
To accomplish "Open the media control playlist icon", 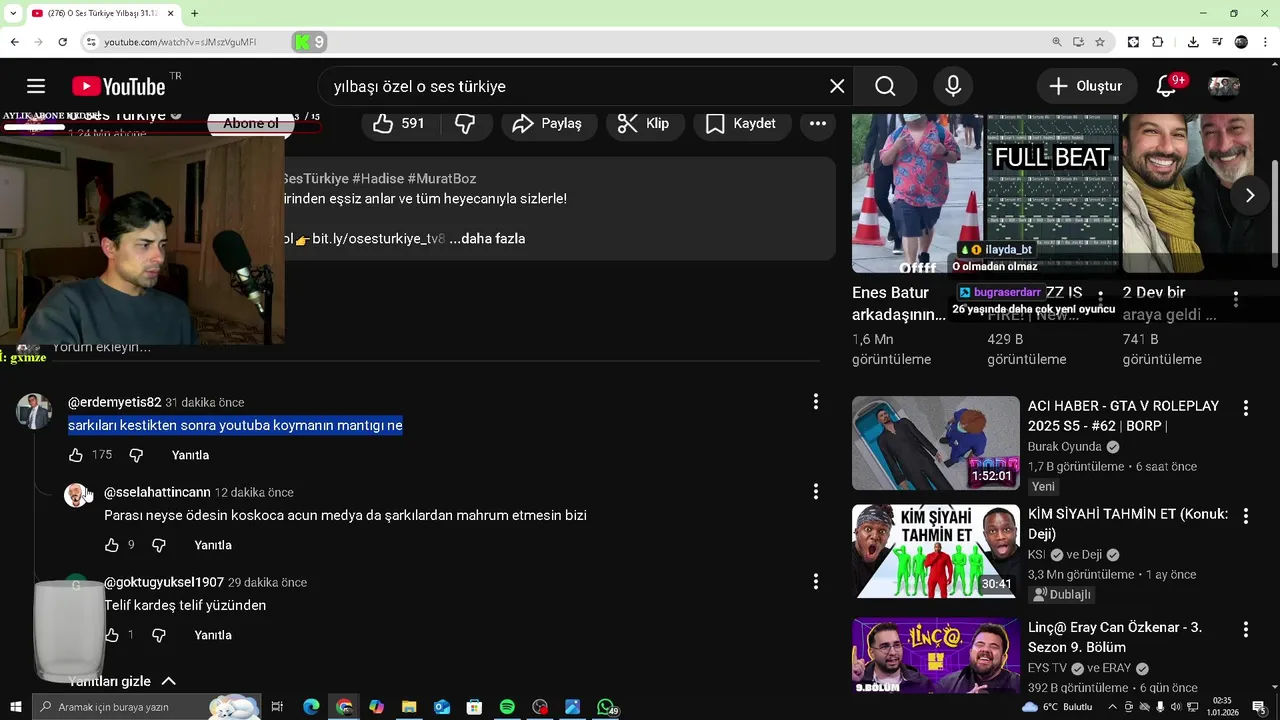I will click(x=1217, y=42).
